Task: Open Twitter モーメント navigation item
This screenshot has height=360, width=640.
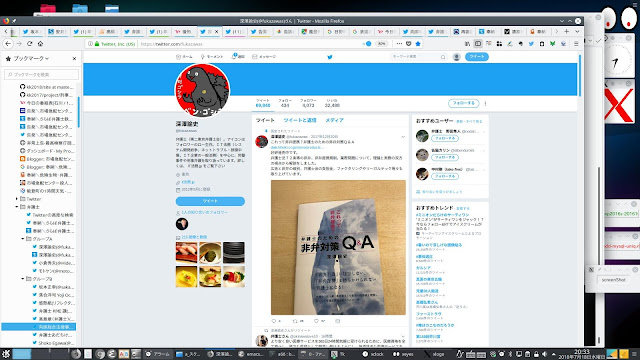Action: coord(212,57)
